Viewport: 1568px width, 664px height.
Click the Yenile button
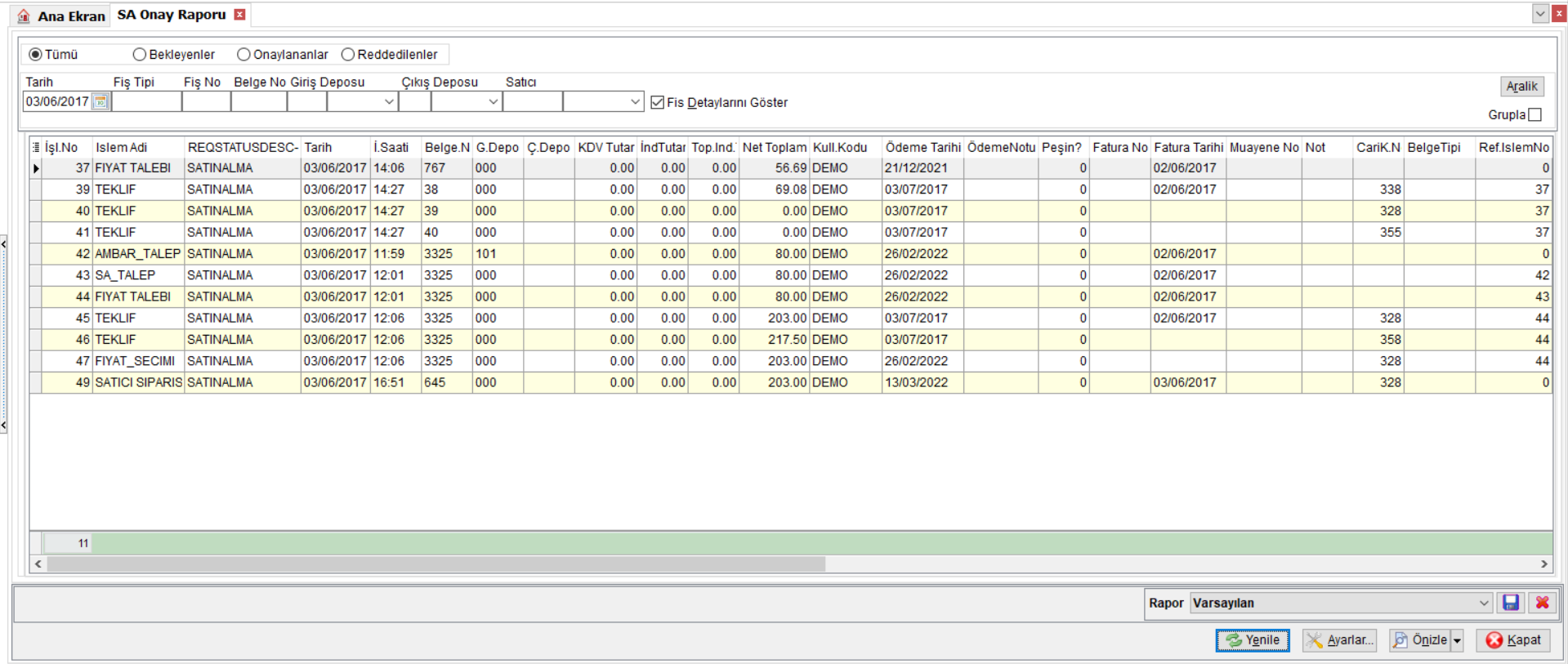pos(1253,640)
